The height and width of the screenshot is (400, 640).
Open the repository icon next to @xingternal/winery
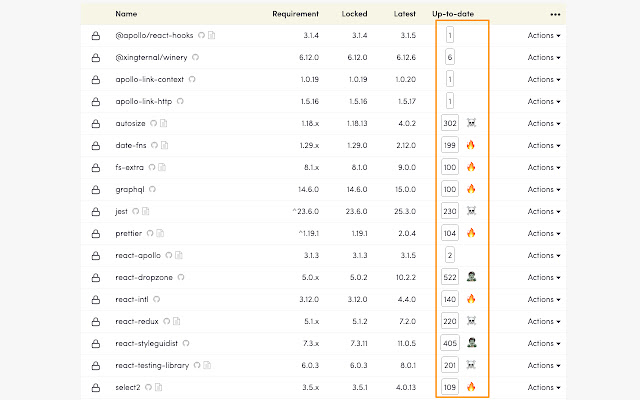click(x=196, y=57)
